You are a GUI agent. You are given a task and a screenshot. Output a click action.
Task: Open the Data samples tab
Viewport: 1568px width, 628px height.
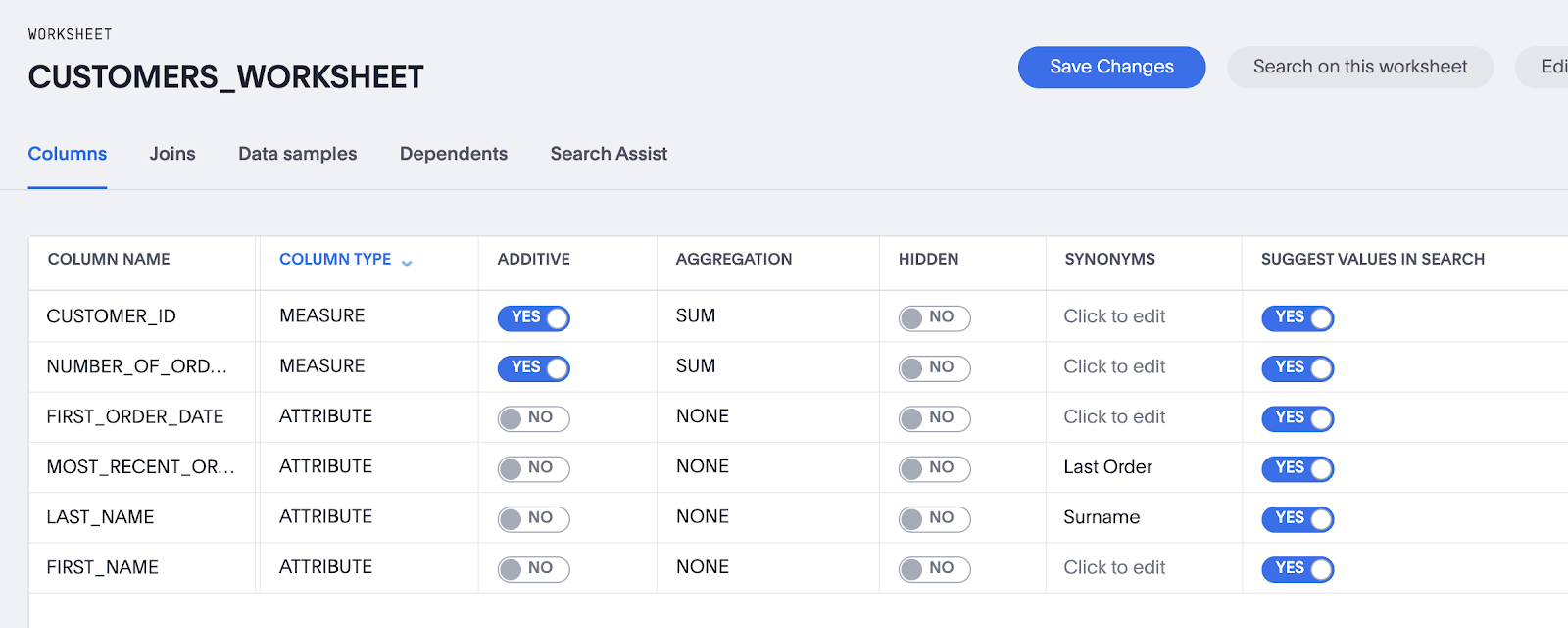(297, 154)
